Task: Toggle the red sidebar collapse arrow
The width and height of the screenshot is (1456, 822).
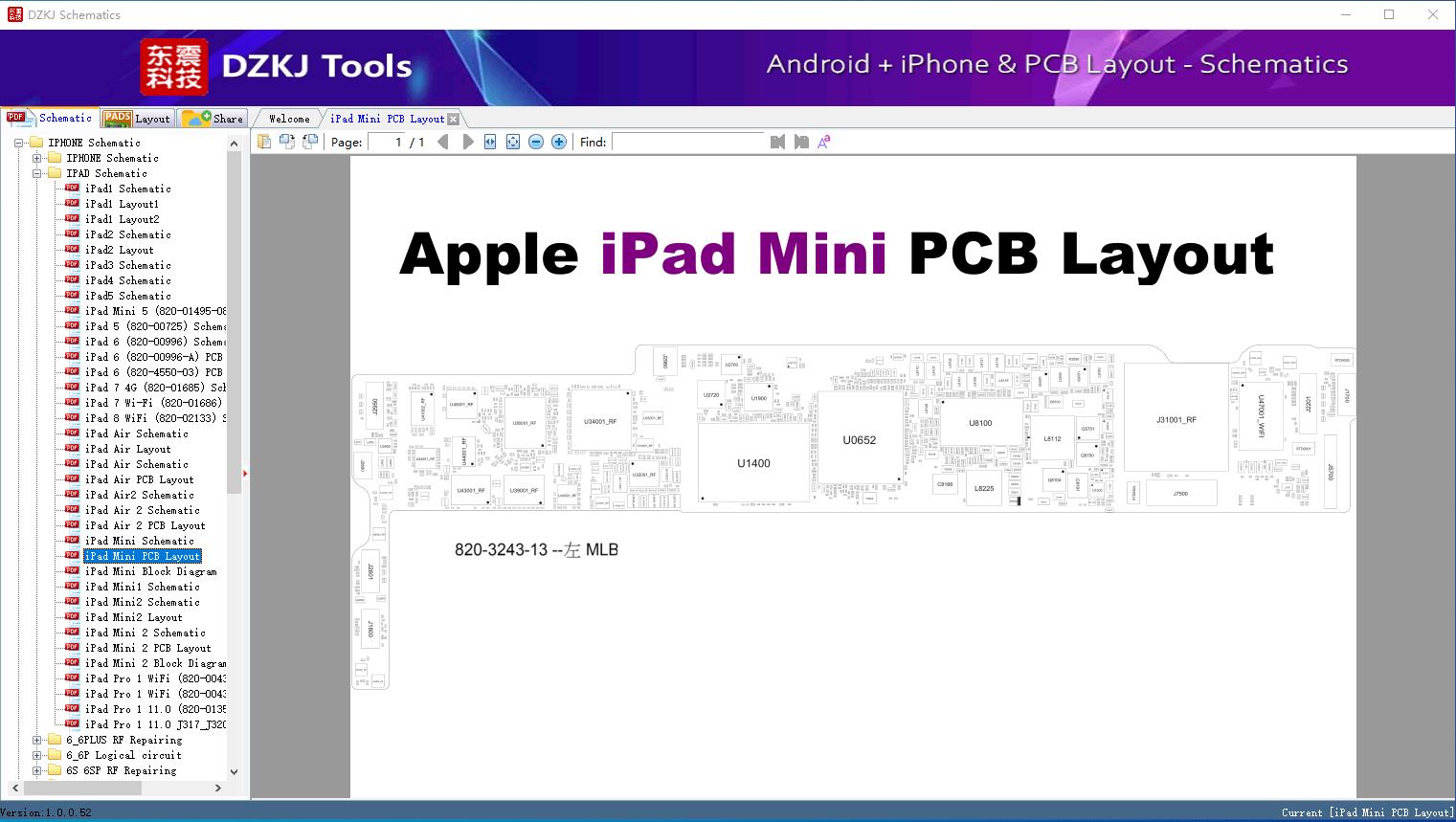Action: (246, 473)
